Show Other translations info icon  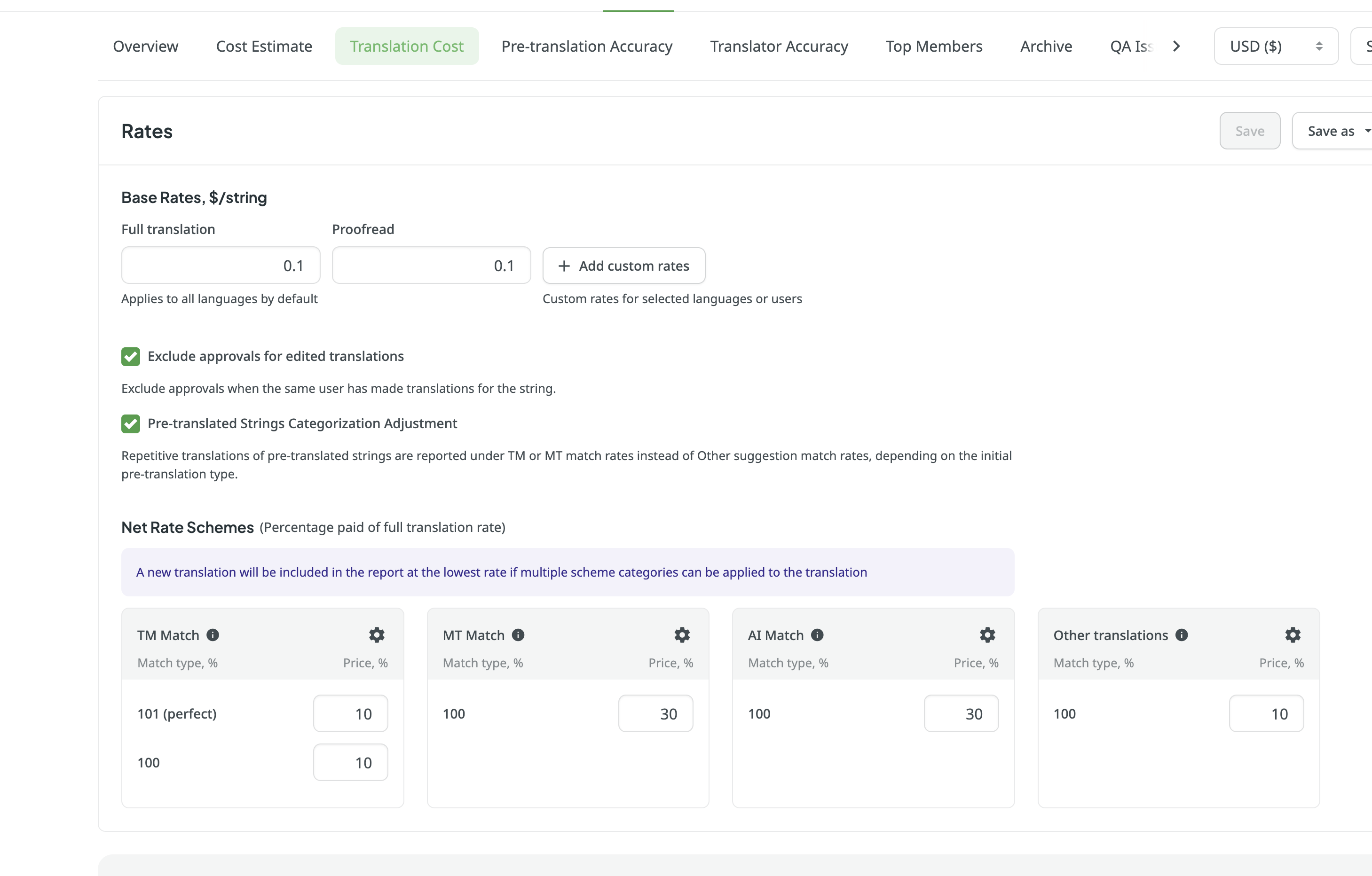click(1182, 635)
